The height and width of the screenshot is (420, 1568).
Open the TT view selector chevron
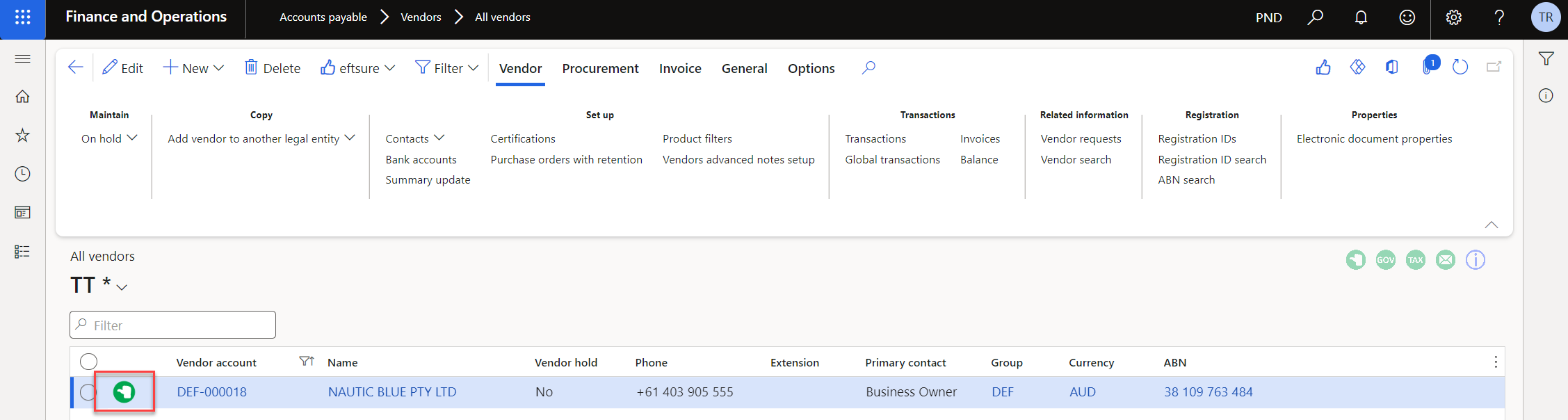tap(122, 287)
